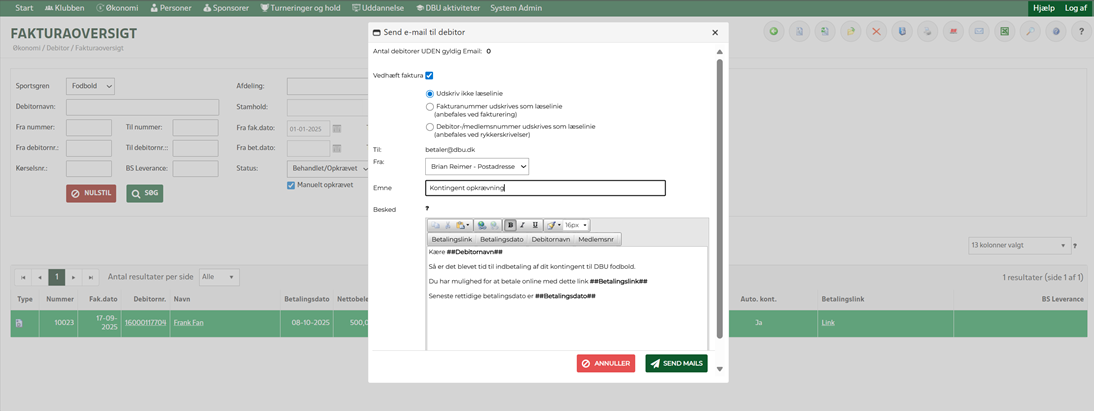Click the red X delete icon in toolbar
The width and height of the screenshot is (1094, 411).
pos(876,32)
